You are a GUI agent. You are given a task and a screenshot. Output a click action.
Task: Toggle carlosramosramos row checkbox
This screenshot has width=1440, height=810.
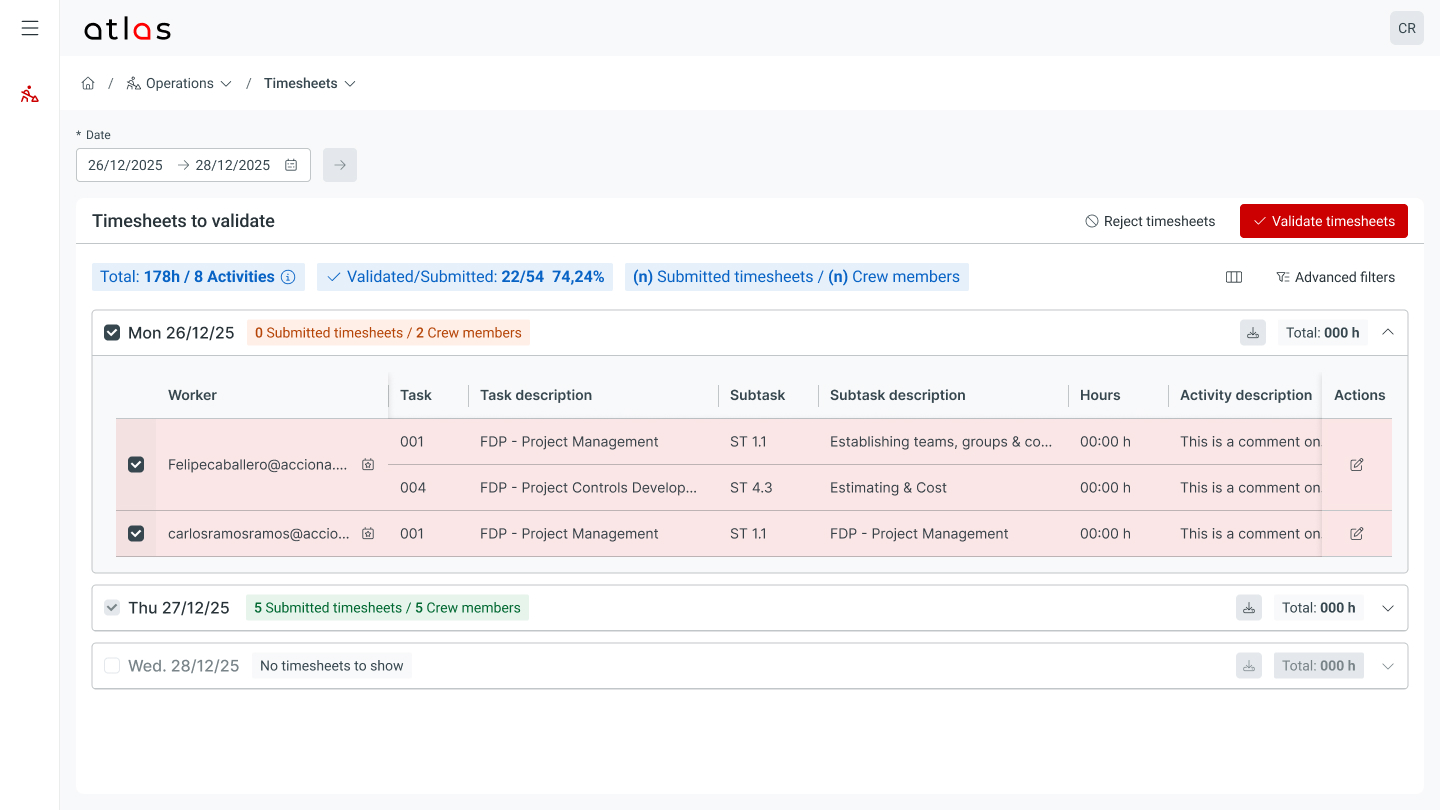click(x=136, y=534)
